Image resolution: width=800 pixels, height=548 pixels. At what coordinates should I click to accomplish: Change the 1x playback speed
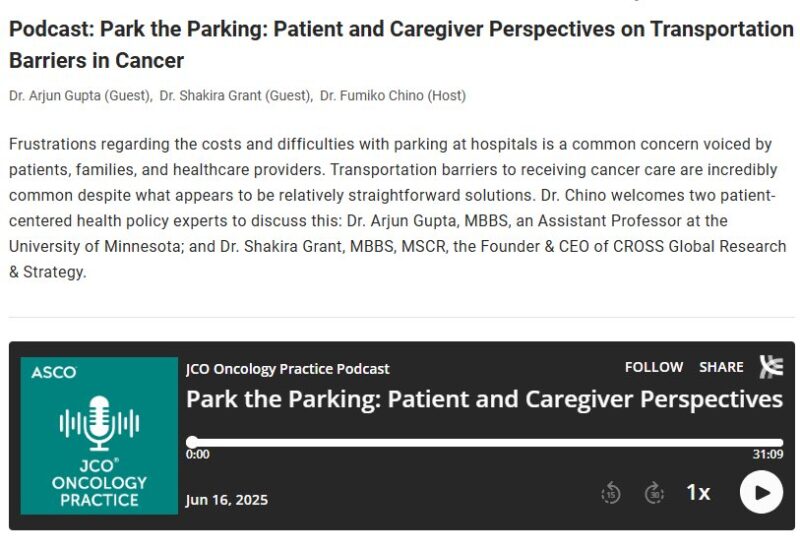698,492
